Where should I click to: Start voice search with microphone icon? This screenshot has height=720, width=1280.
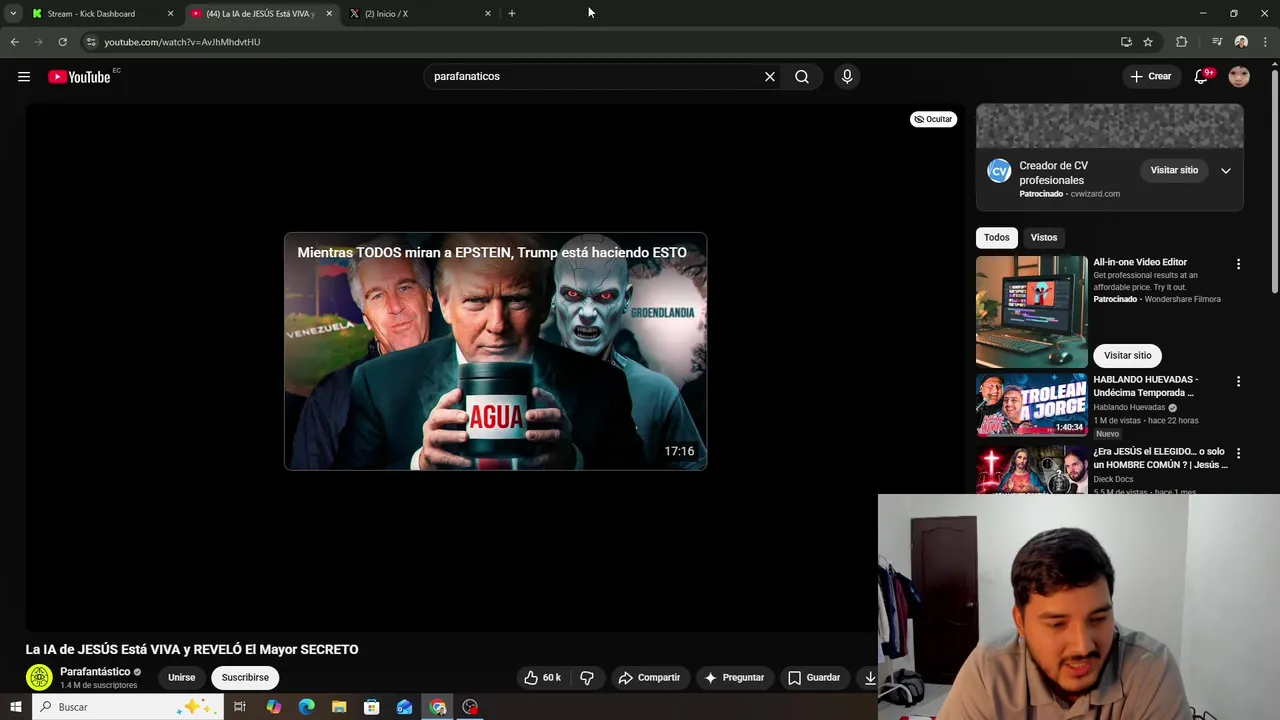click(847, 76)
